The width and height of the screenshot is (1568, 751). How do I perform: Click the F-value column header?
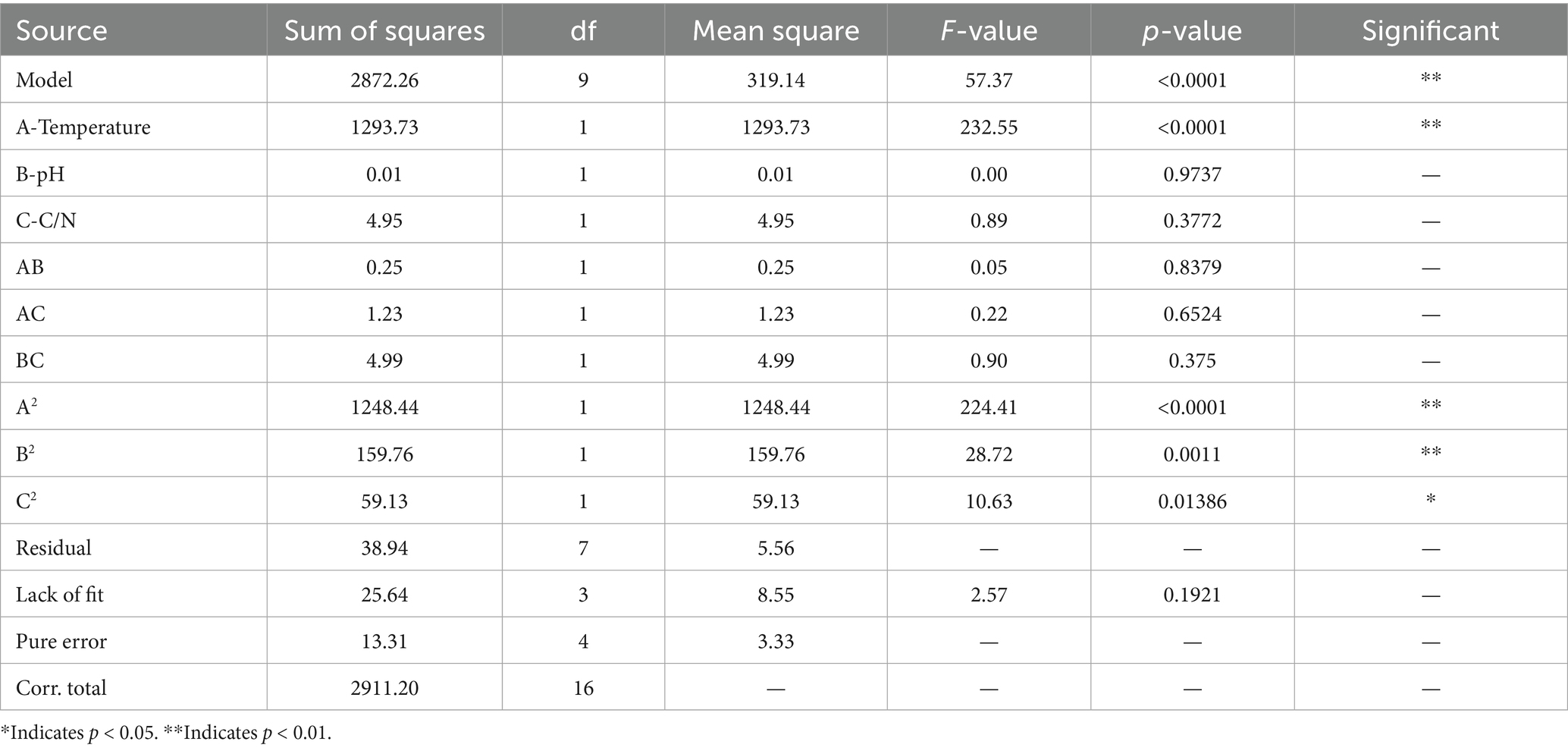pos(989,31)
